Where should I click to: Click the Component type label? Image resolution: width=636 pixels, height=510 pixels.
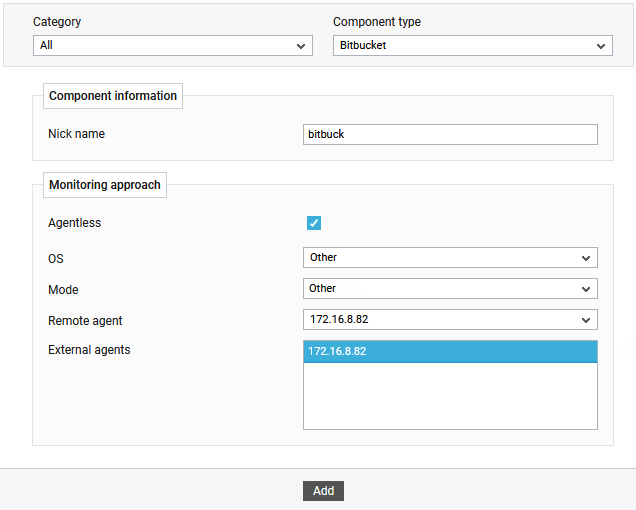[x=377, y=22]
